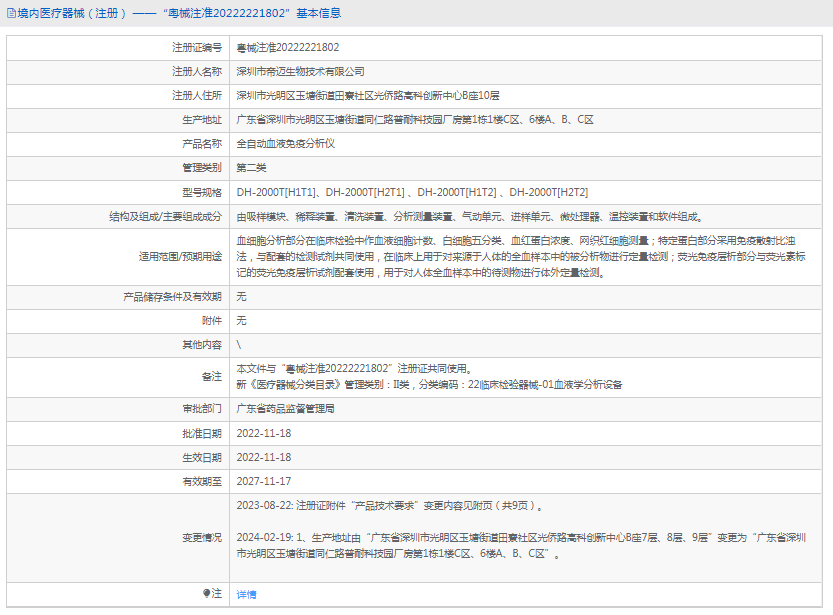Click the 生效日期 label

coord(202,458)
